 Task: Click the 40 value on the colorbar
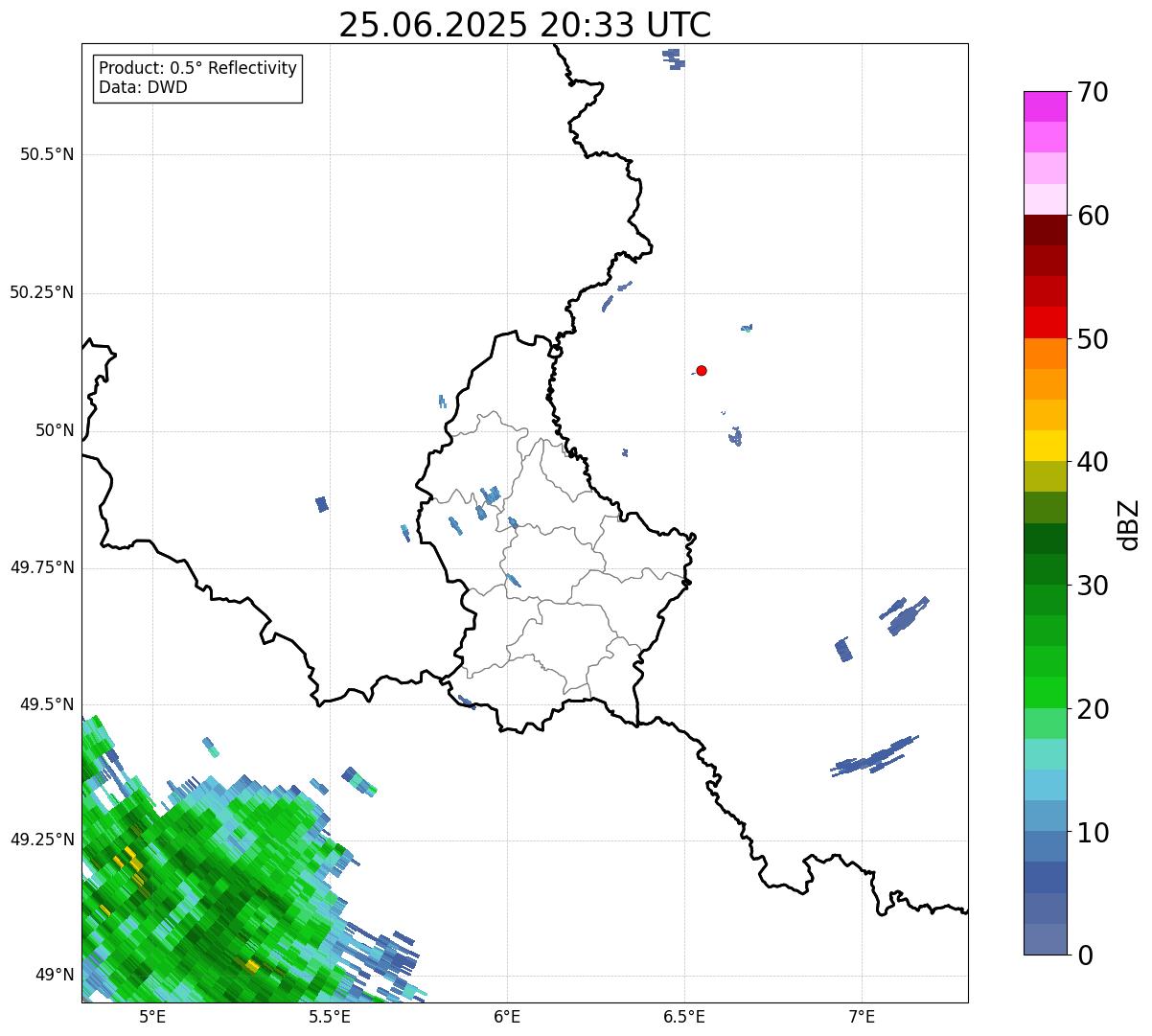point(1093,462)
